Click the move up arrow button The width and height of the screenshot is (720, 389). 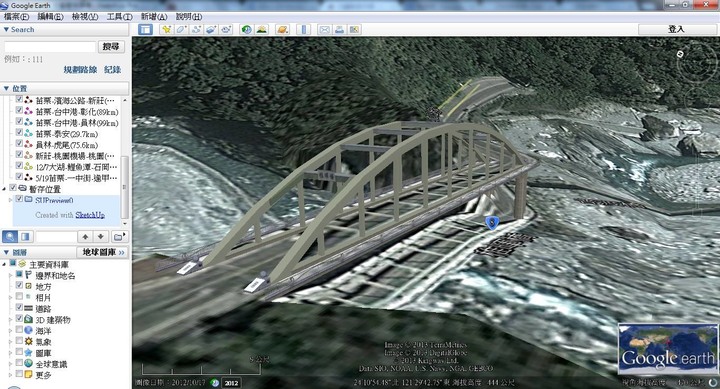[85, 237]
